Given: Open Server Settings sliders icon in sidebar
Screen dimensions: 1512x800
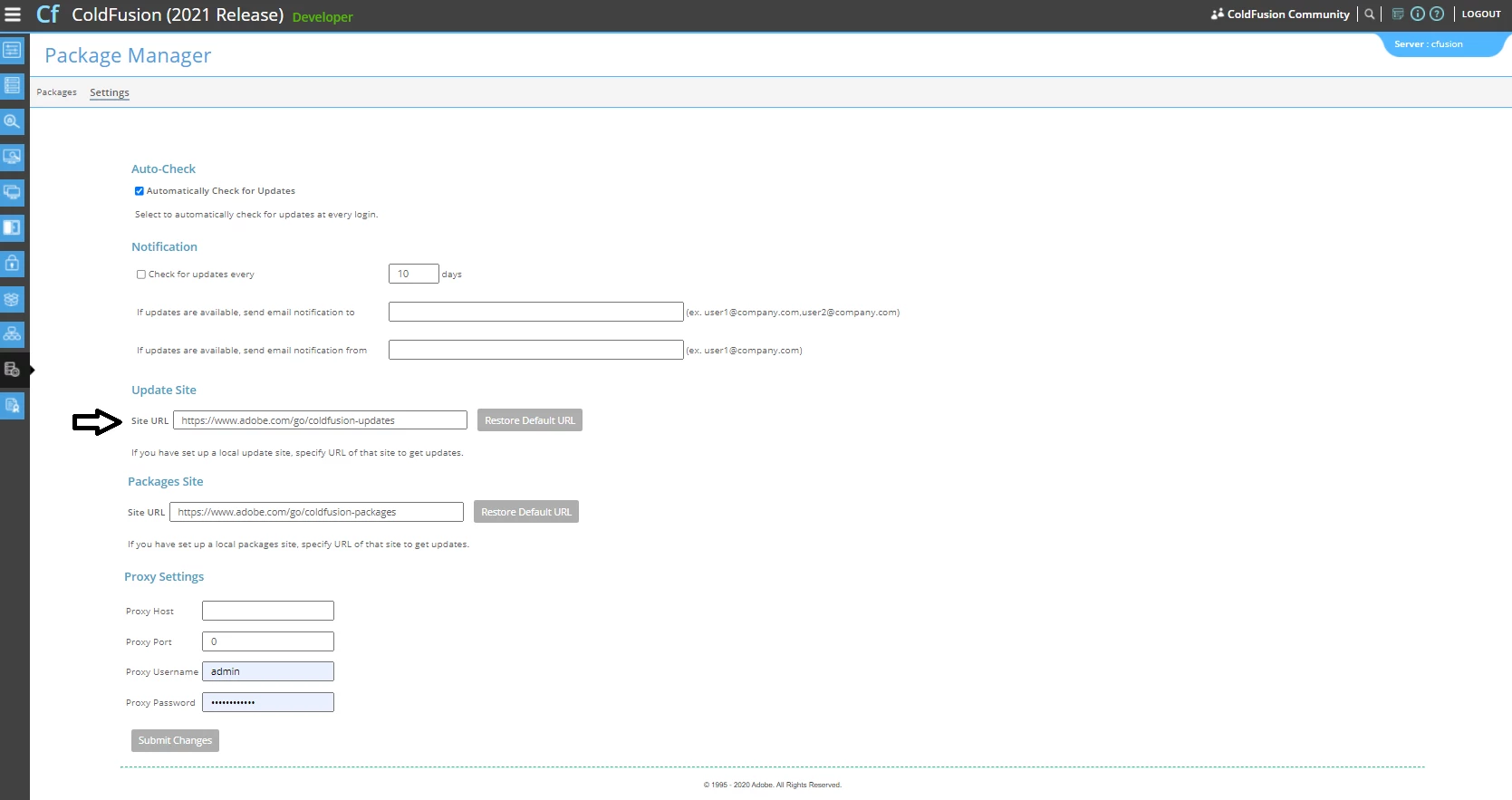Looking at the screenshot, I should pos(12,50).
